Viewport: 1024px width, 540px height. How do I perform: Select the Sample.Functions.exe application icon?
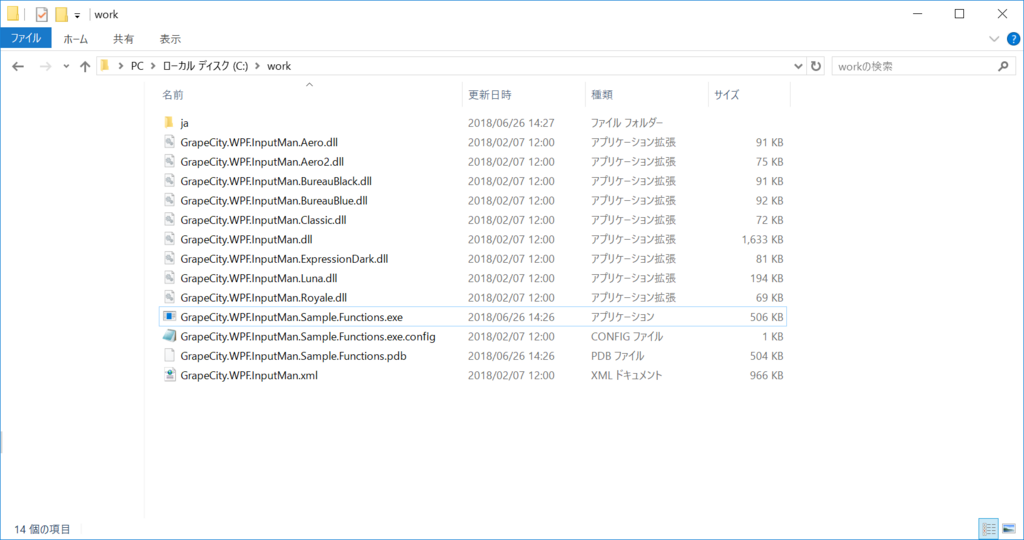169,317
